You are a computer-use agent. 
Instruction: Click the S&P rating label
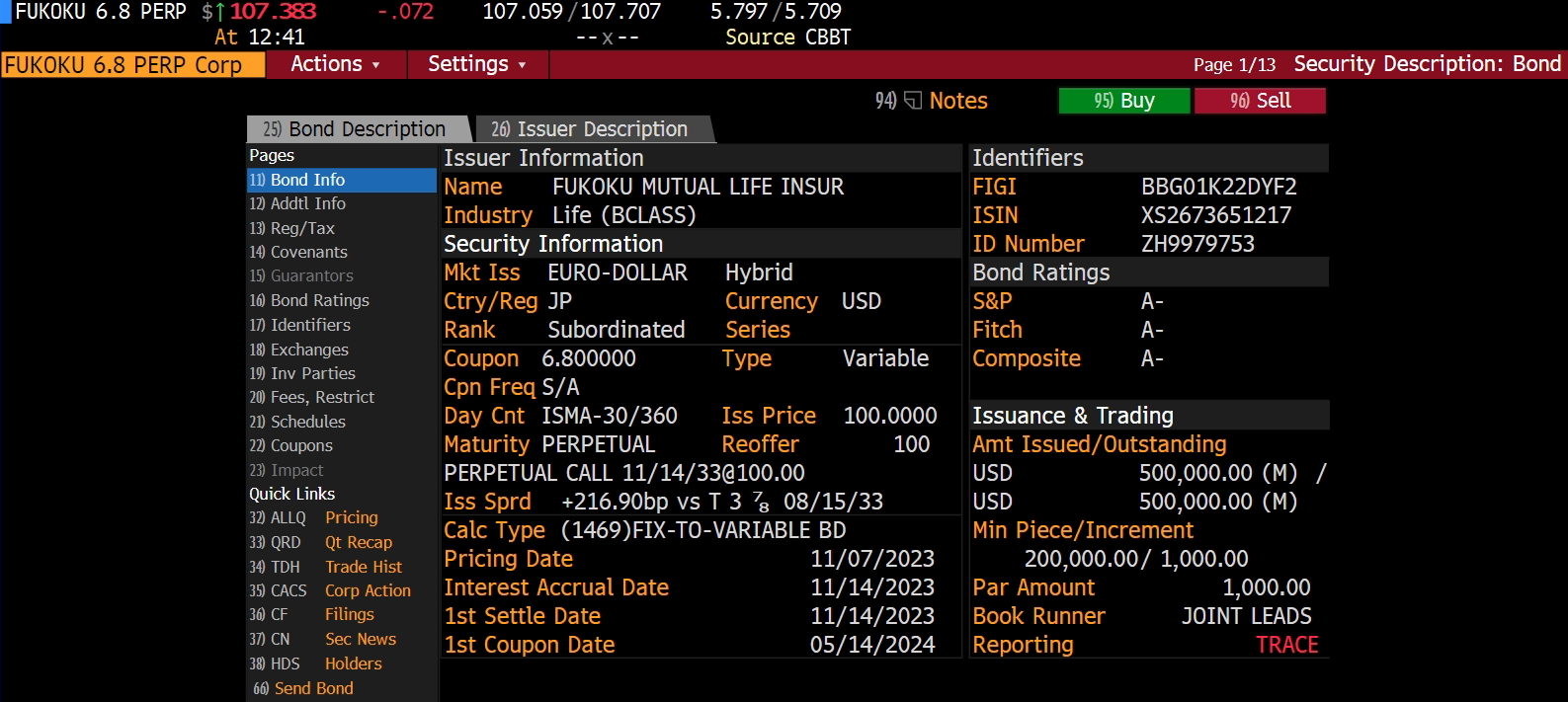point(993,301)
